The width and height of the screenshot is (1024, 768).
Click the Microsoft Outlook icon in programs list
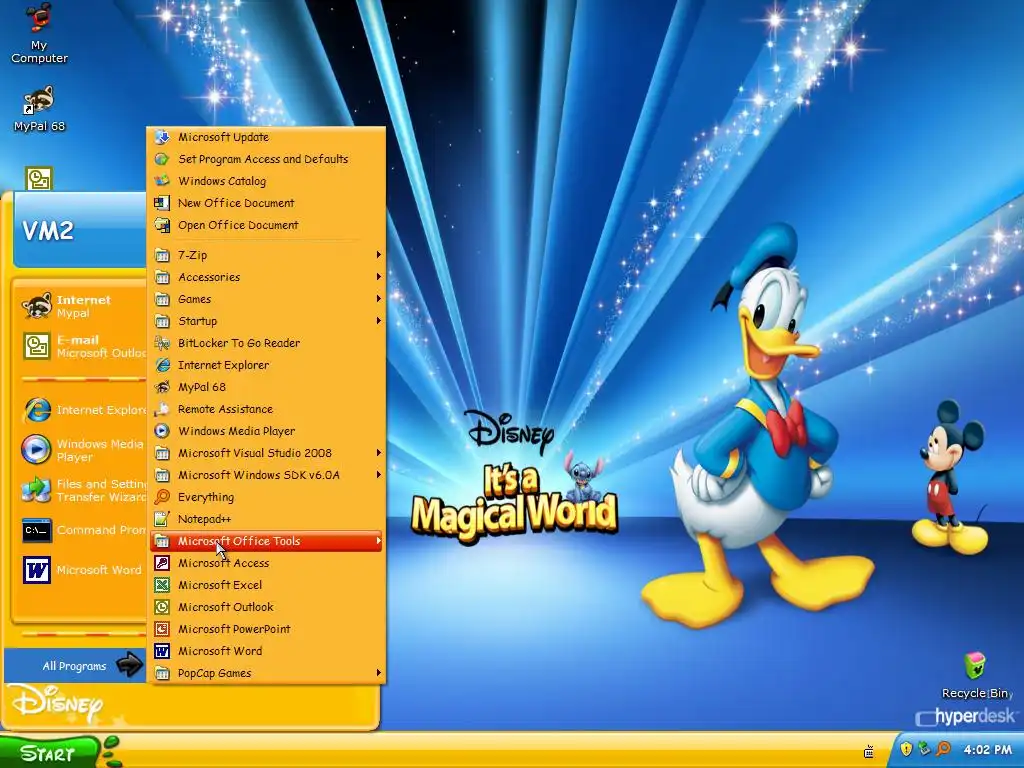pos(162,607)
